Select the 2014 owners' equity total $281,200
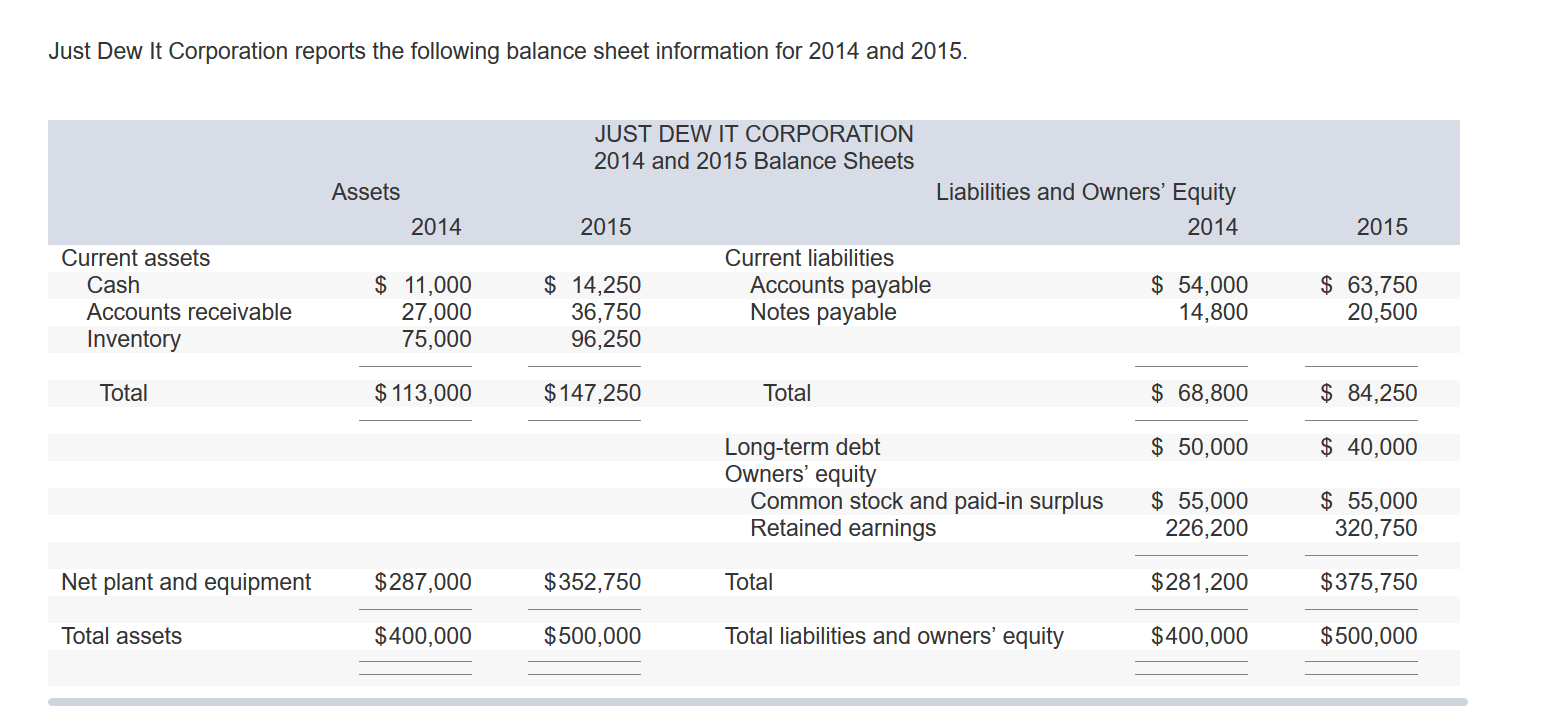 (1200, 582)
